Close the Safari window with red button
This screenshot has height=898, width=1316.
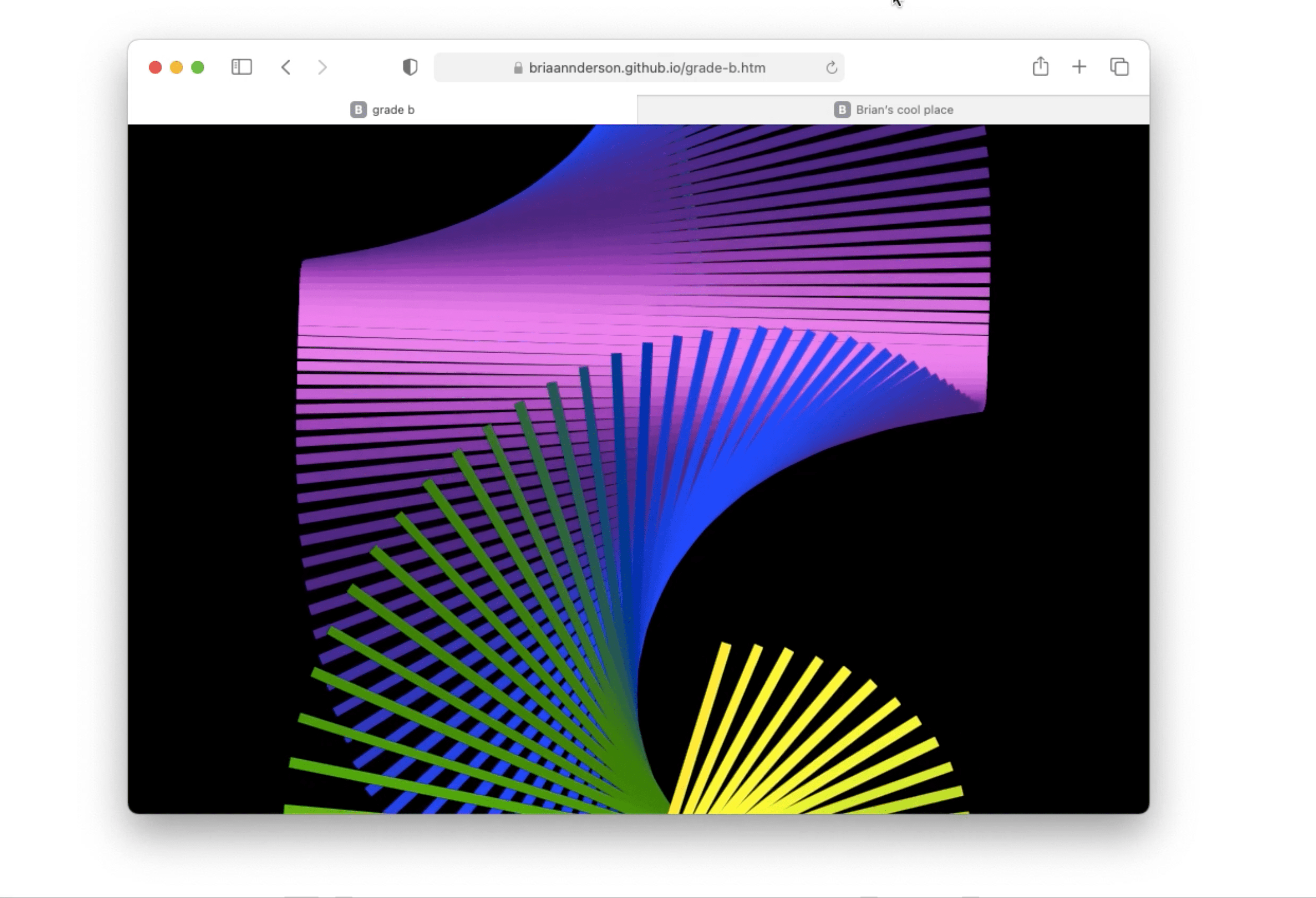155,67
